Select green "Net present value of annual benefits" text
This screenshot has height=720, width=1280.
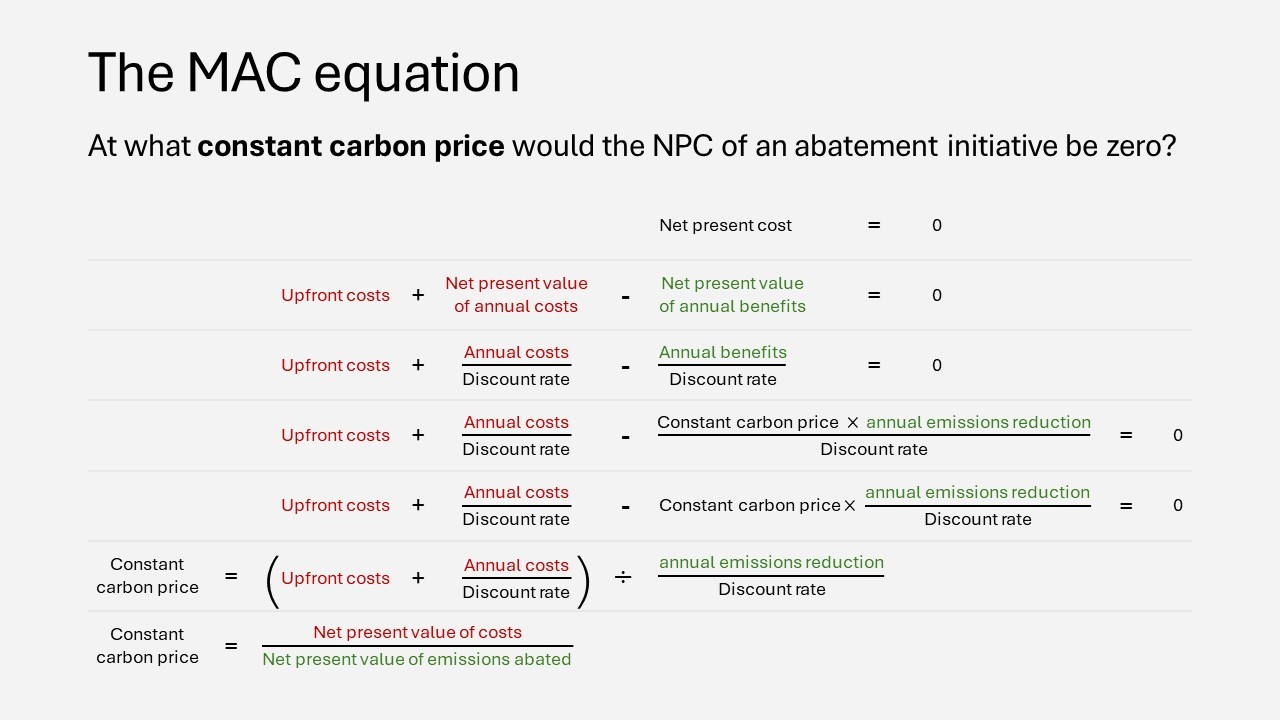tap(732, 295)
